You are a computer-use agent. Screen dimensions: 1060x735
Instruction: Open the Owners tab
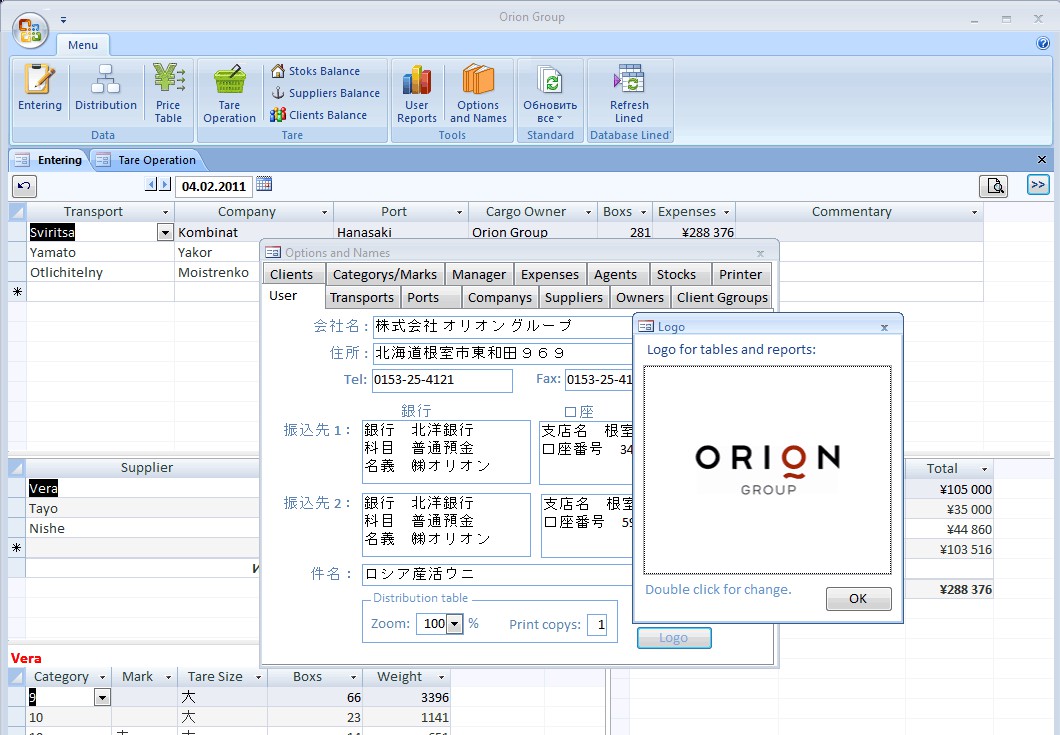click(x=640, y=298)
